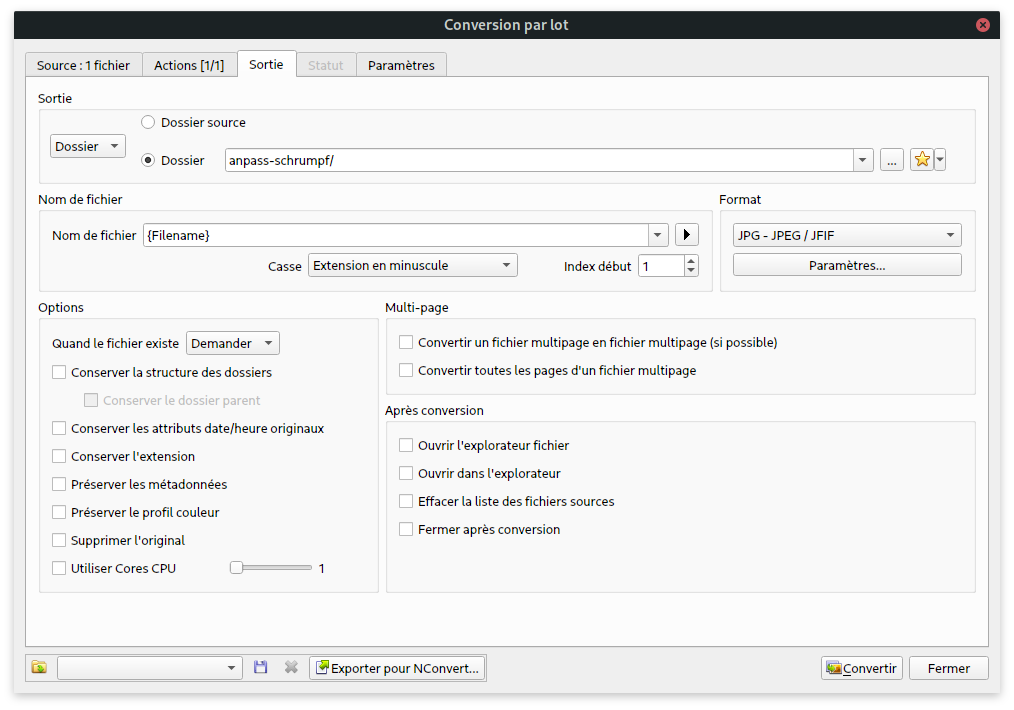Click the Convertir button
The height and width of the screenshot is (710, 1014).
(861, 668)
